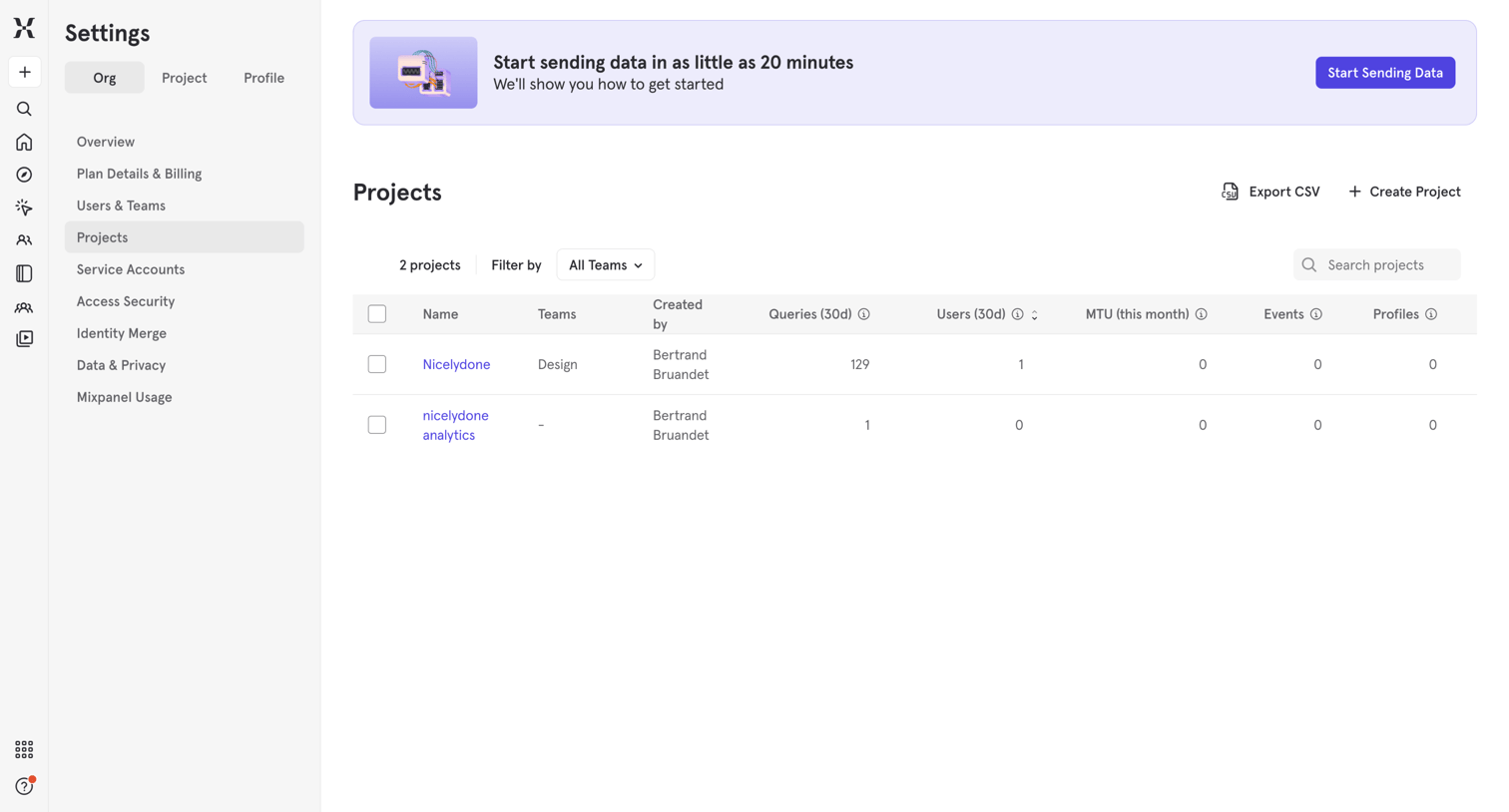The width and height of the screenshot is (1509, 812).
Task: Switch to the Project settings tab
Action: [185, 78]
